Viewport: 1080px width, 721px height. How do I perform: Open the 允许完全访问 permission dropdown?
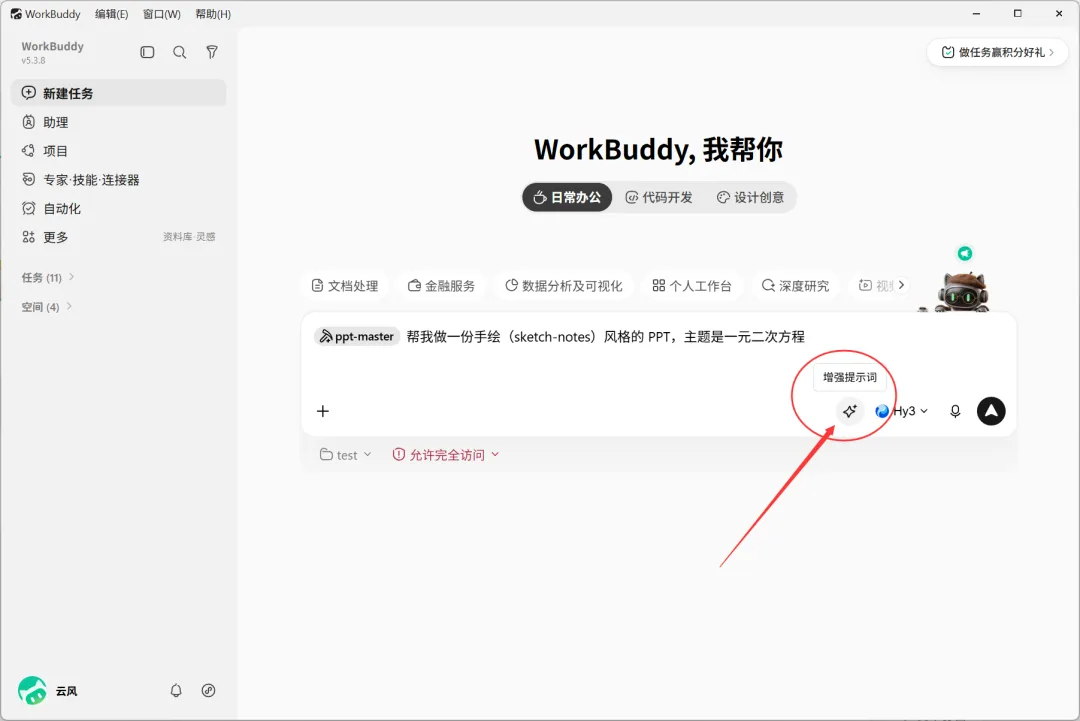[446, 455]
